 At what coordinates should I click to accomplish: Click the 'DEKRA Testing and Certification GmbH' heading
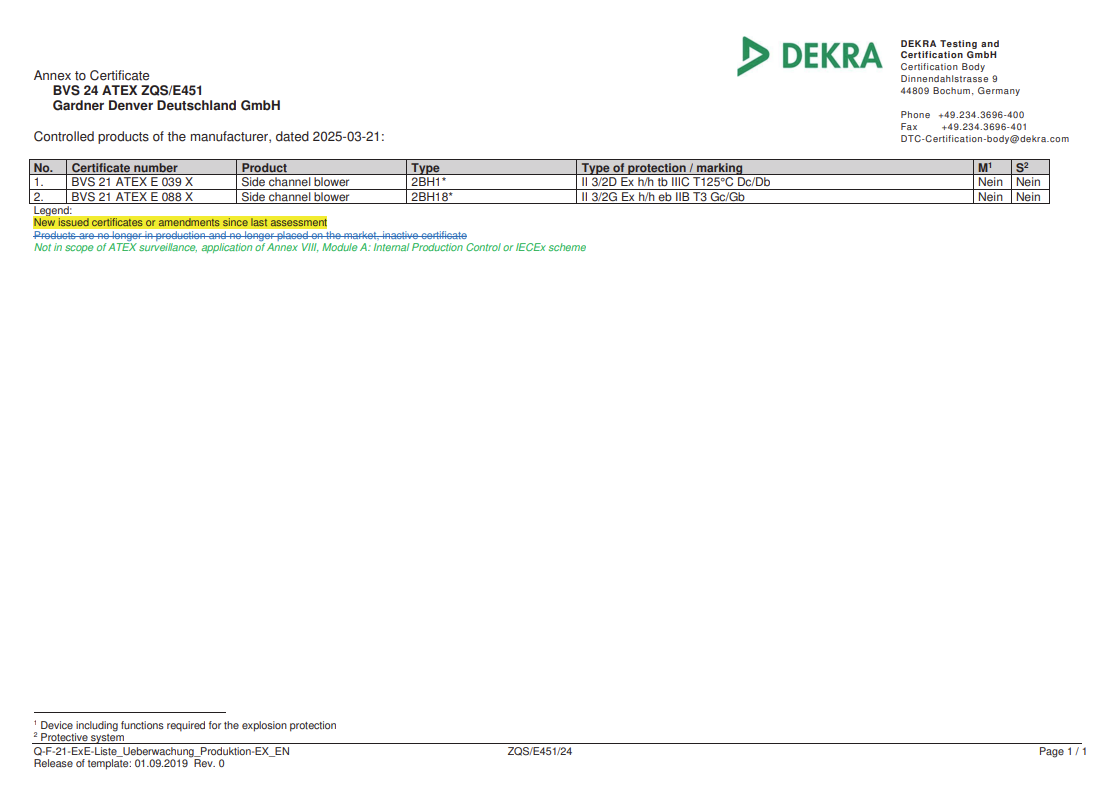pyautogui.click(x=949, y=49)
